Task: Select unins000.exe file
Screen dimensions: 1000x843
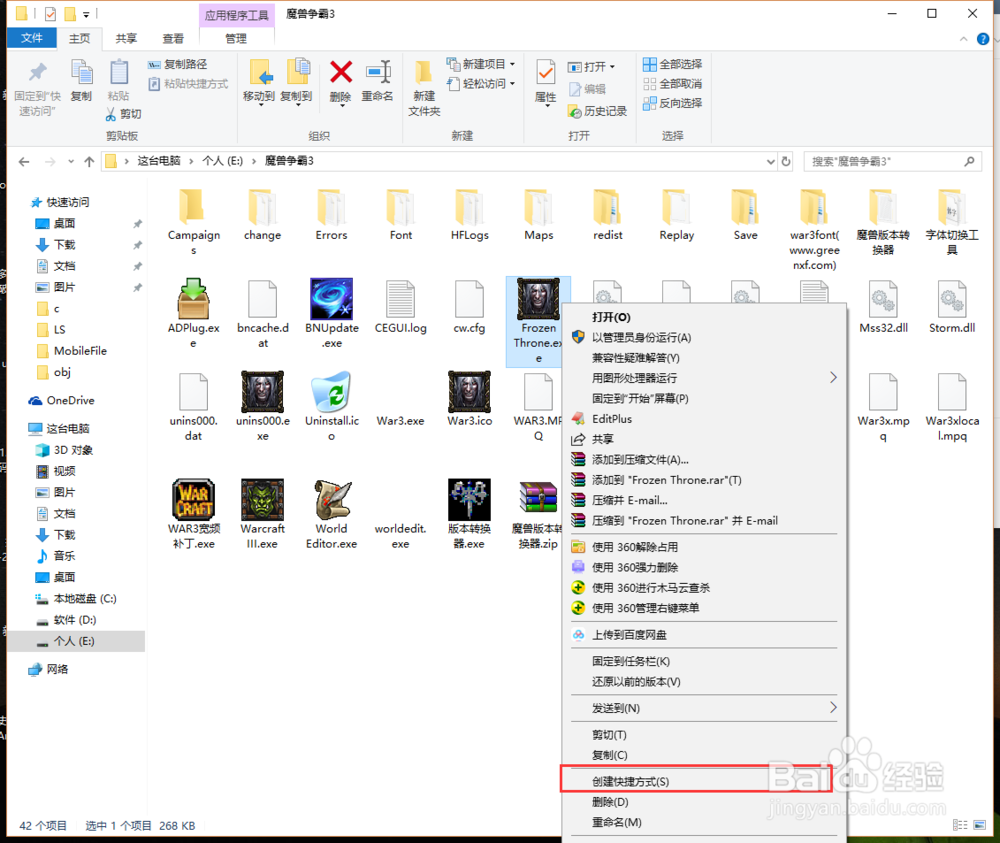Action: click(x=262, y=407)
